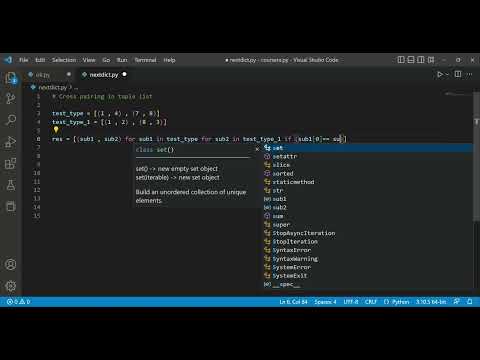480x360 pixels.
Task: Click nextdict.py breadcrumb item
Action: click(x=52, y=87)
